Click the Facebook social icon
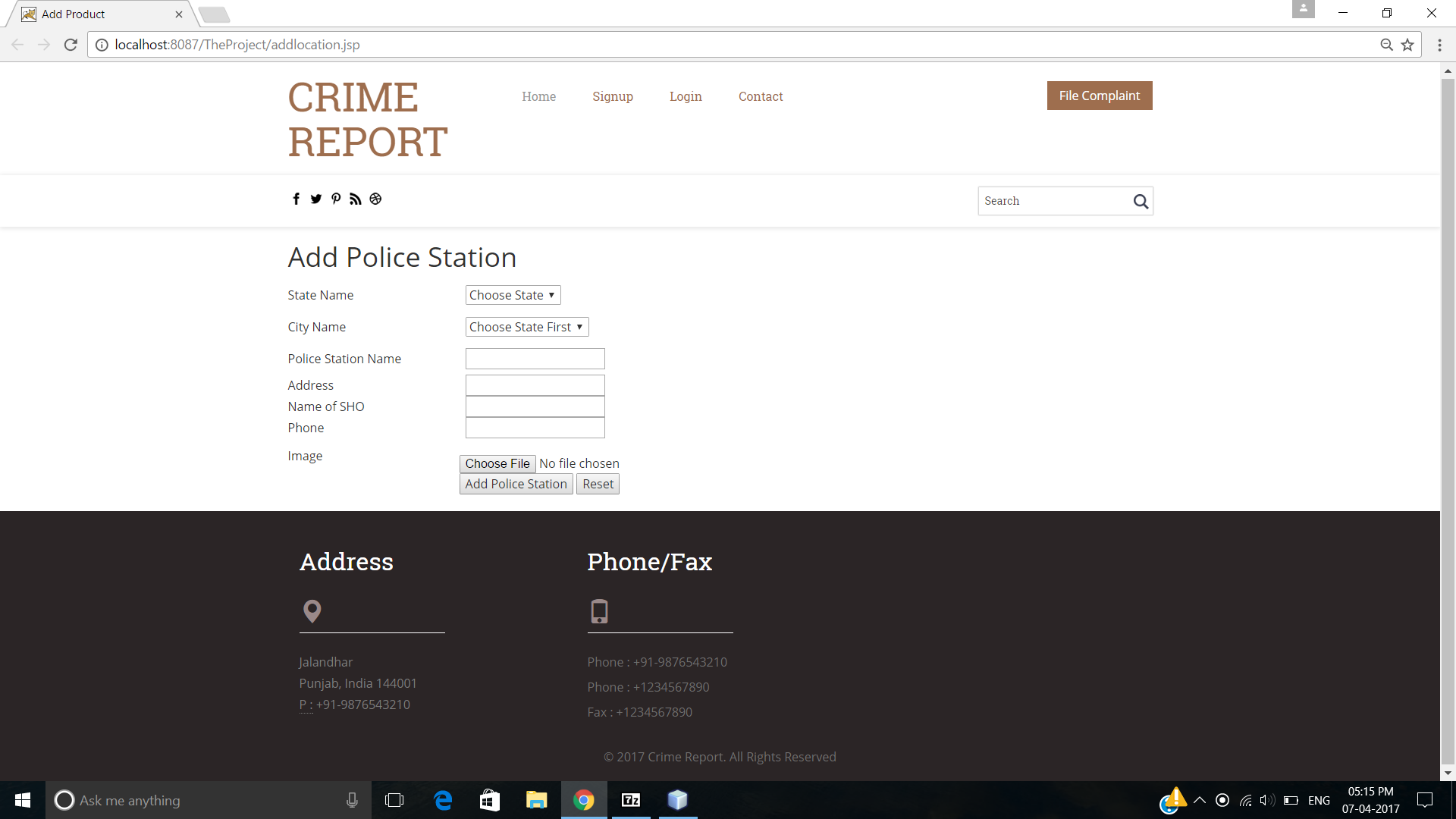Image resolution: width=1456 pixels, height=819 pixels. [x=296, y=199]
